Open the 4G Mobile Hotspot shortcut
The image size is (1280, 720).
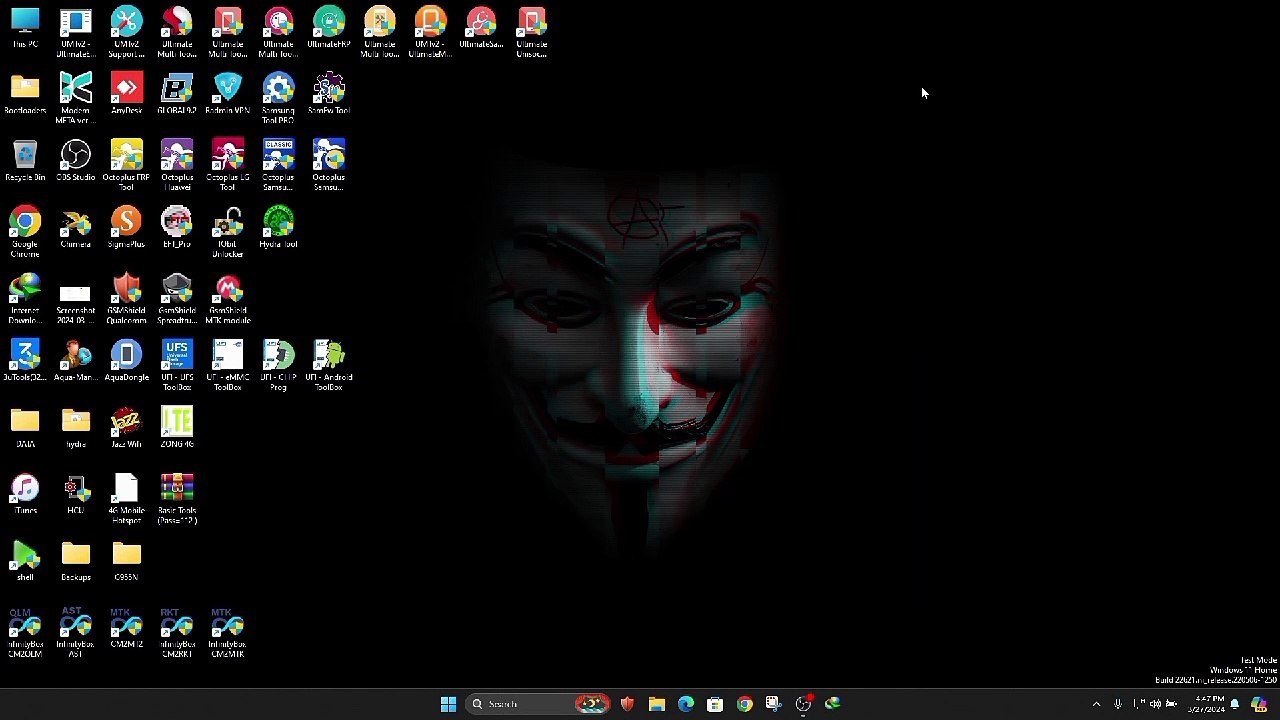click(126, 499)
